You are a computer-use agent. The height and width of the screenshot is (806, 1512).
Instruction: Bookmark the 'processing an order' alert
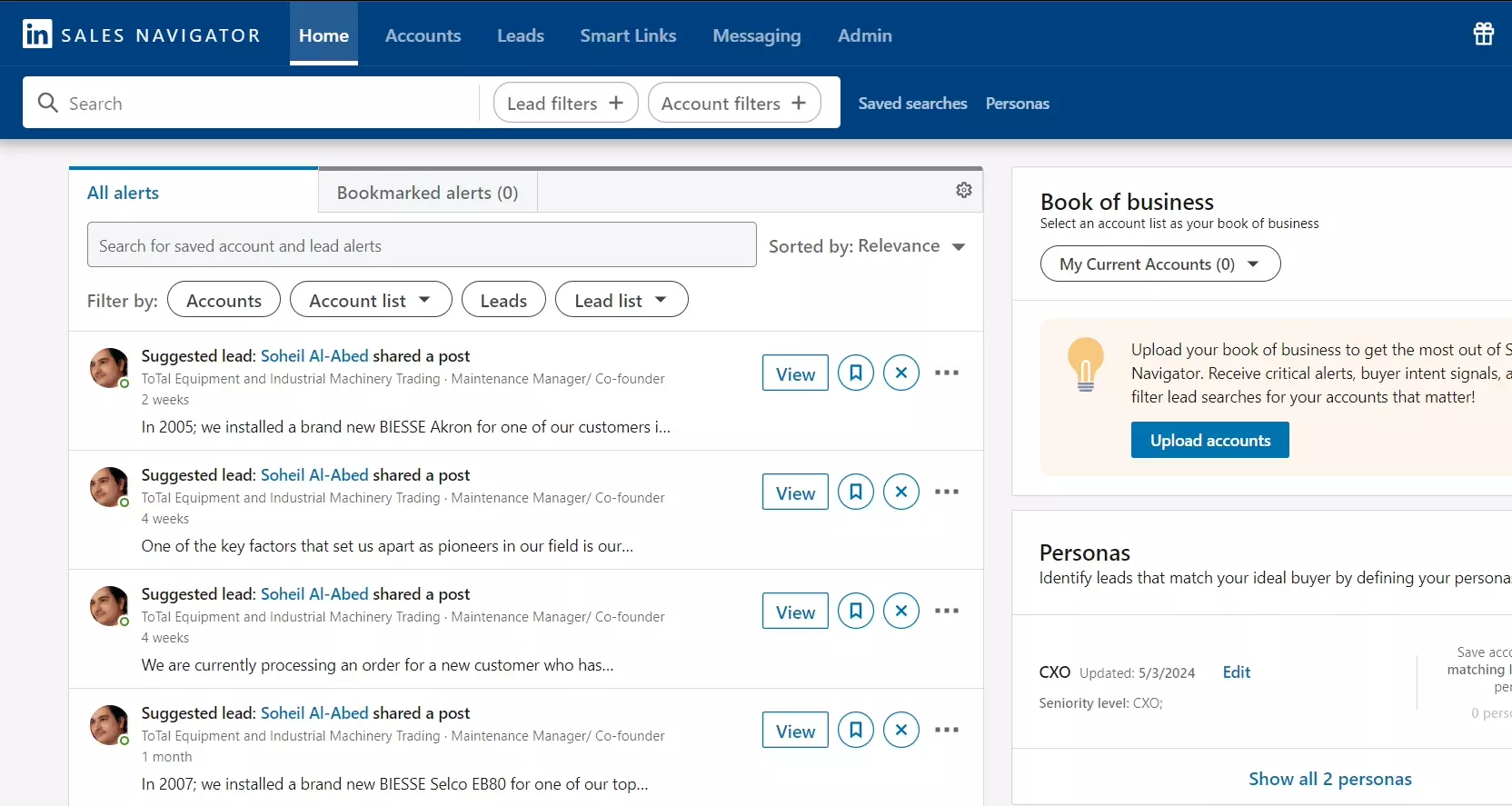coord(856,611)
